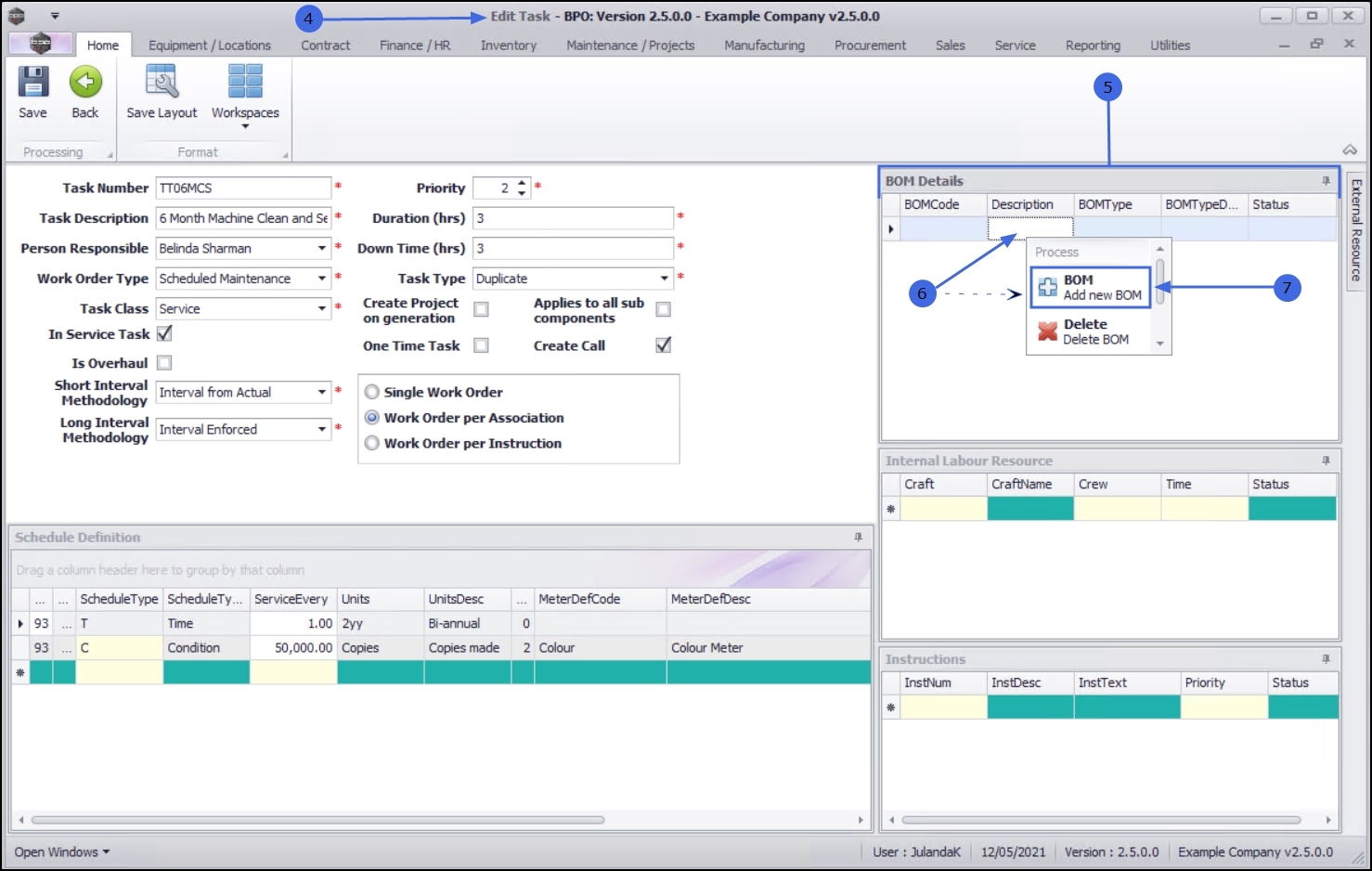Open the Maintenance / Projects tab
The height and width of the screenshot is (871, 1372).
tap(630, 45)
